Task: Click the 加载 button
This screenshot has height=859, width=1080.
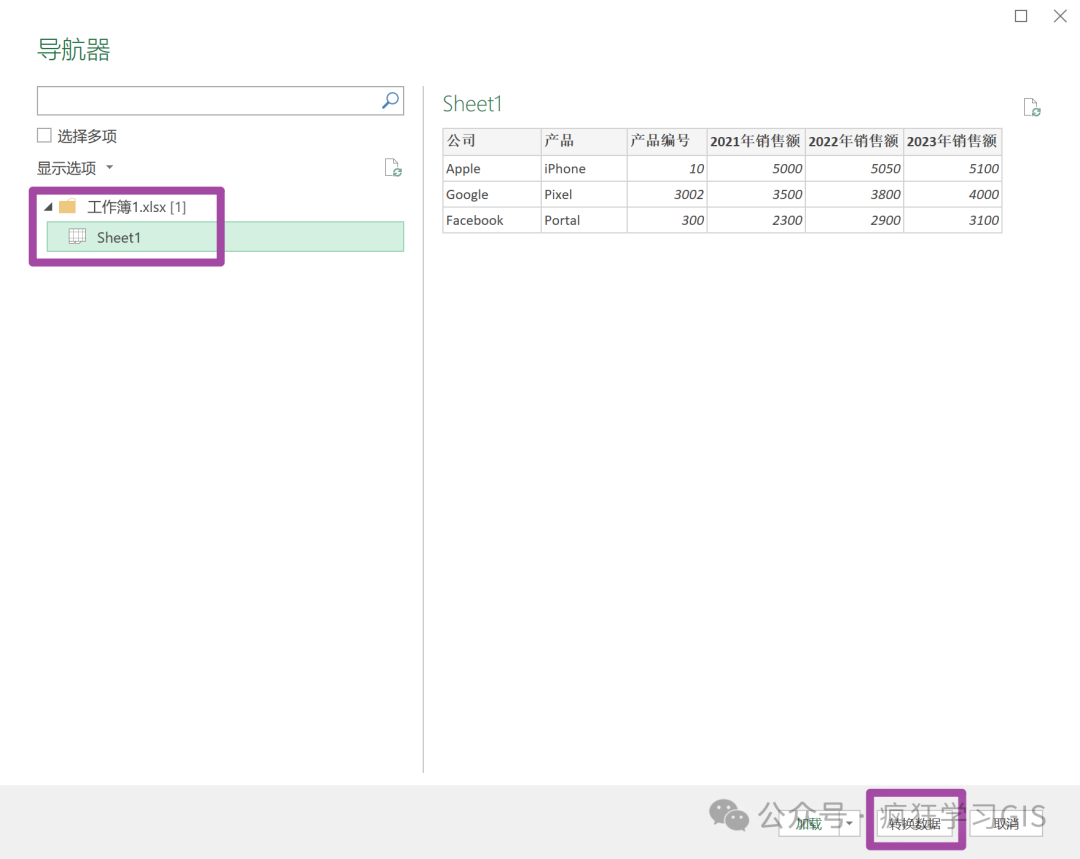Action: click(809, 823)
